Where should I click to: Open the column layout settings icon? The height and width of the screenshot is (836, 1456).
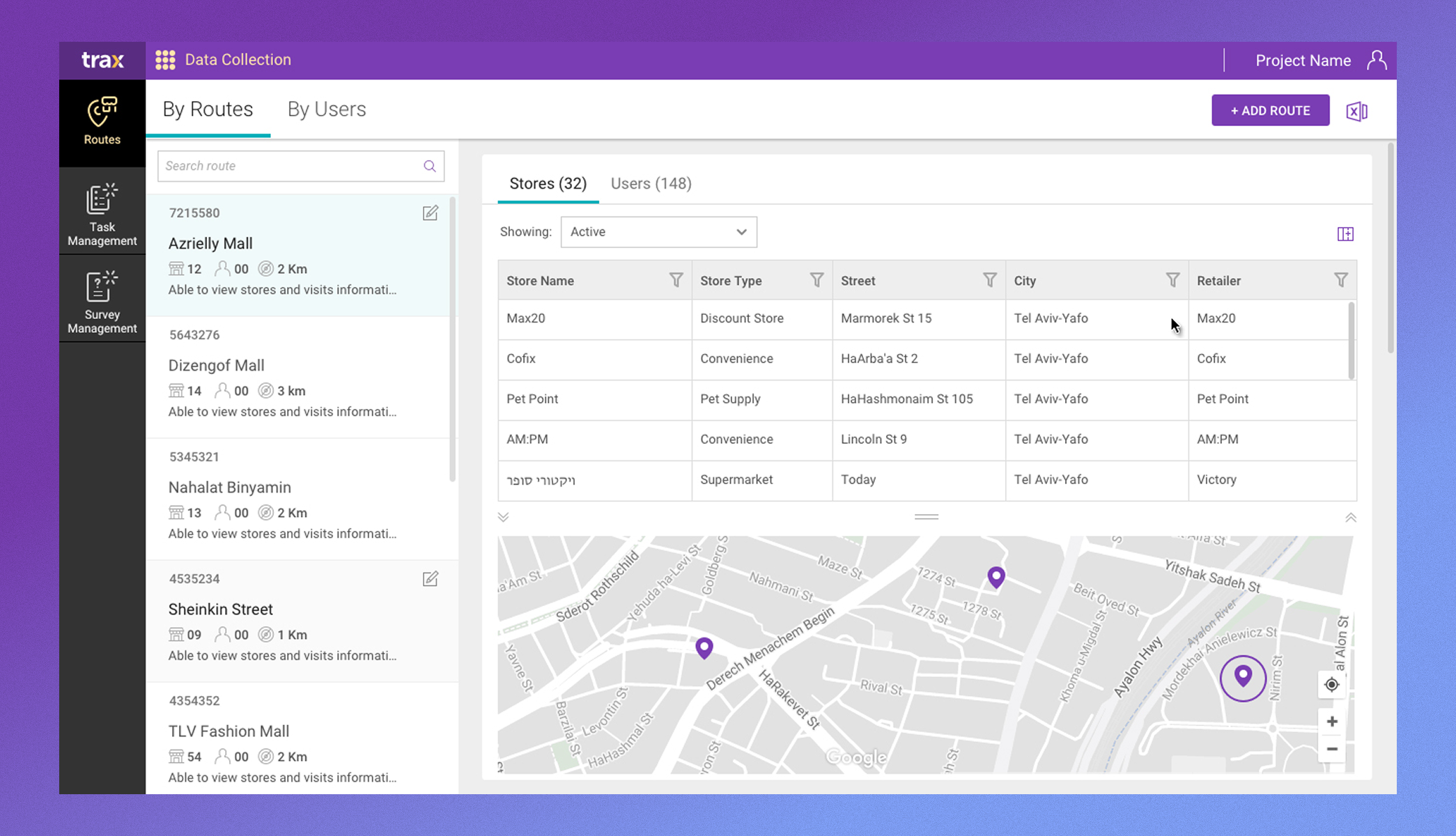point(1345,234)
